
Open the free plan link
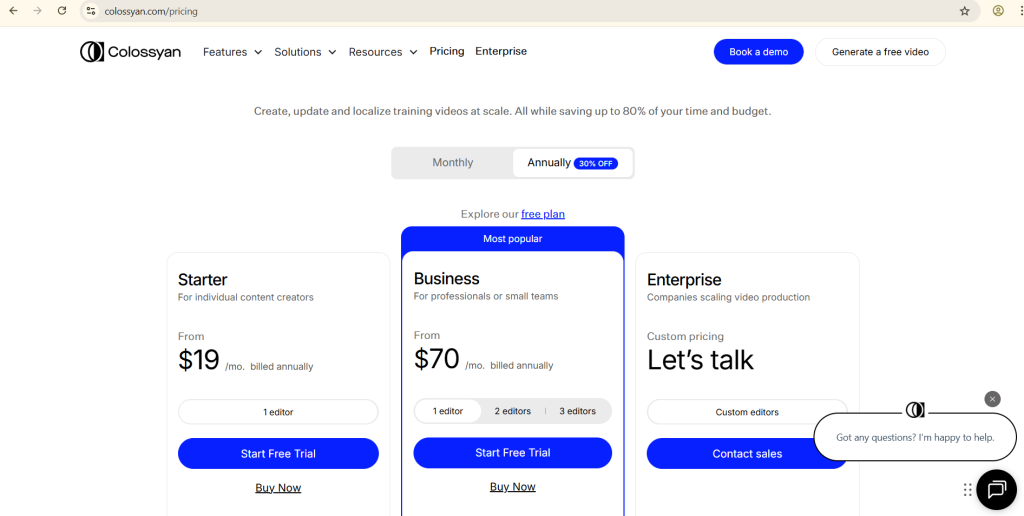coord(543,214)
